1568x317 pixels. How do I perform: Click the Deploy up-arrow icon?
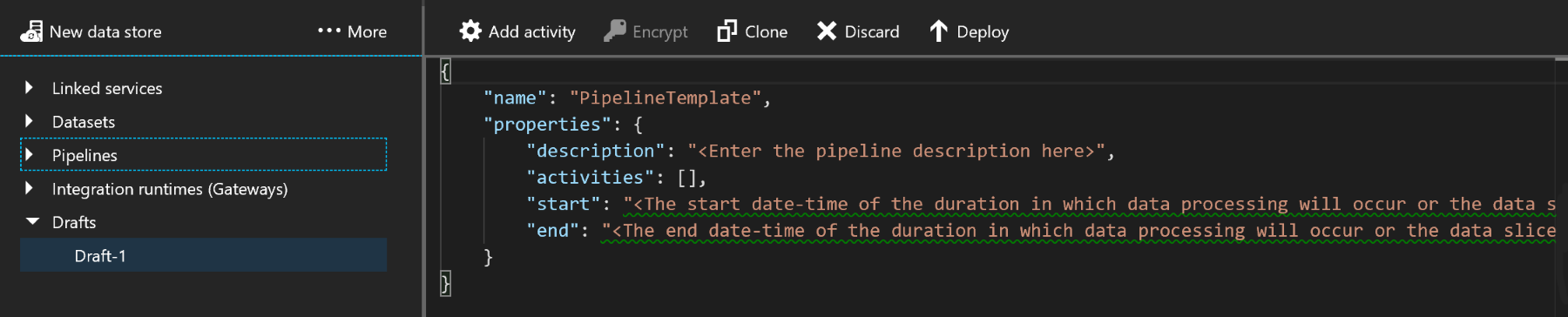click(938, 31)
